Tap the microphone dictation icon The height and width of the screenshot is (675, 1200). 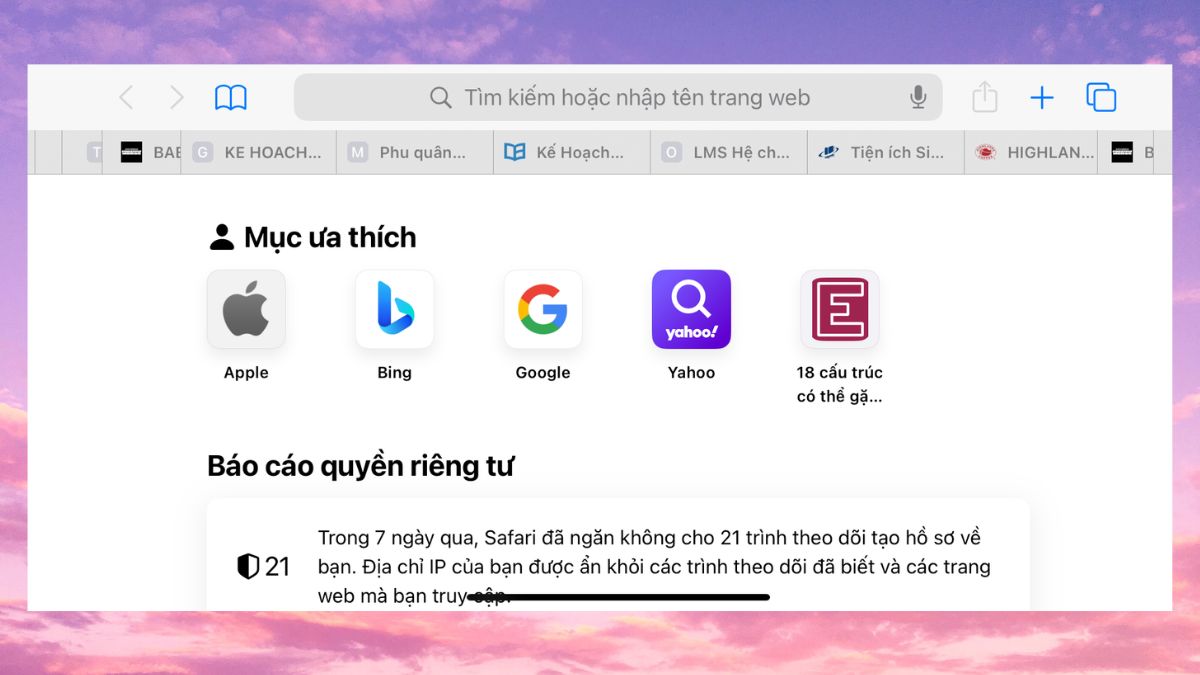[x=918, y=97]
